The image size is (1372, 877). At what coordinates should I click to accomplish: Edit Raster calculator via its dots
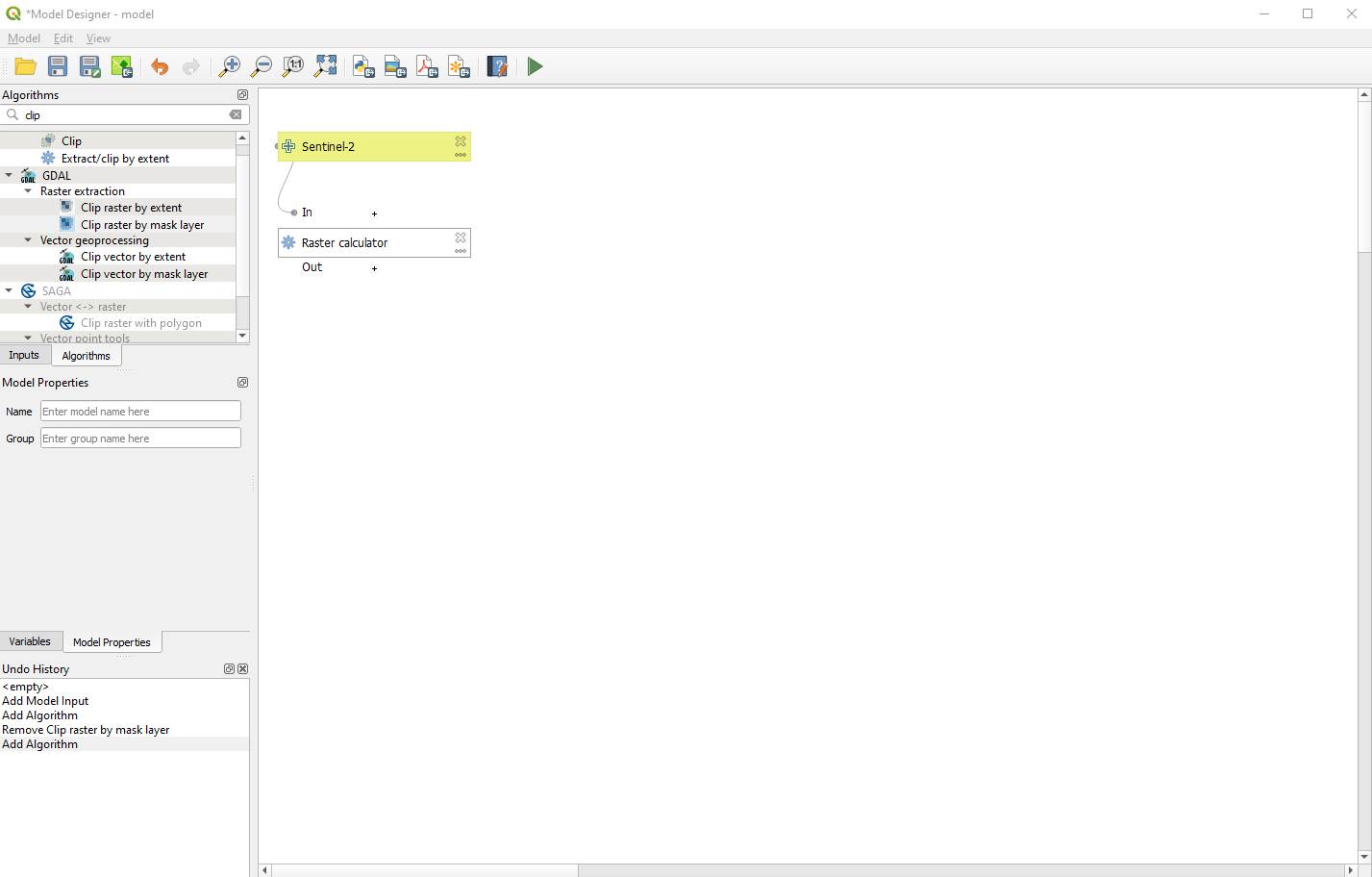click(x=461, y=251)
